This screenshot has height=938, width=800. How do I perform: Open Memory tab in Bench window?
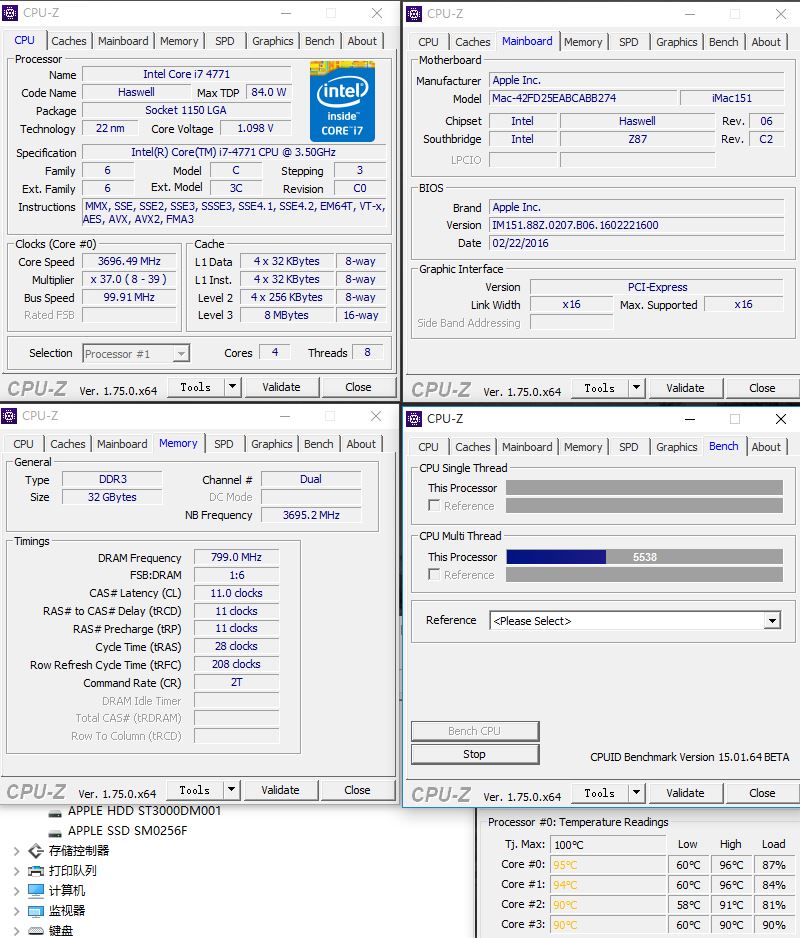tap(583, 447)
